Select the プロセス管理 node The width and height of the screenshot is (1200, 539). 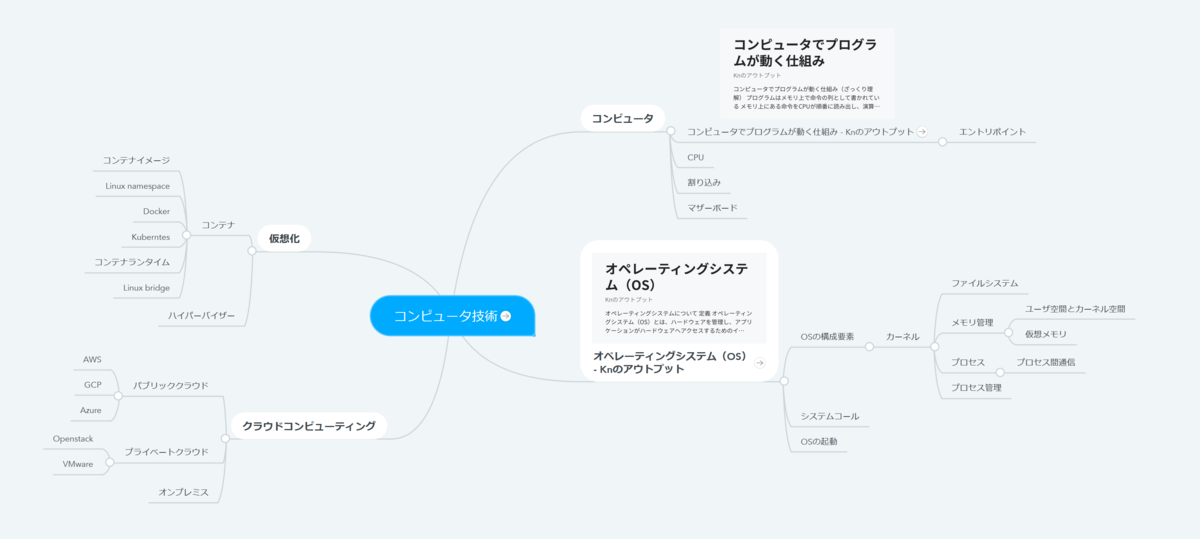(x=977, y=388)
